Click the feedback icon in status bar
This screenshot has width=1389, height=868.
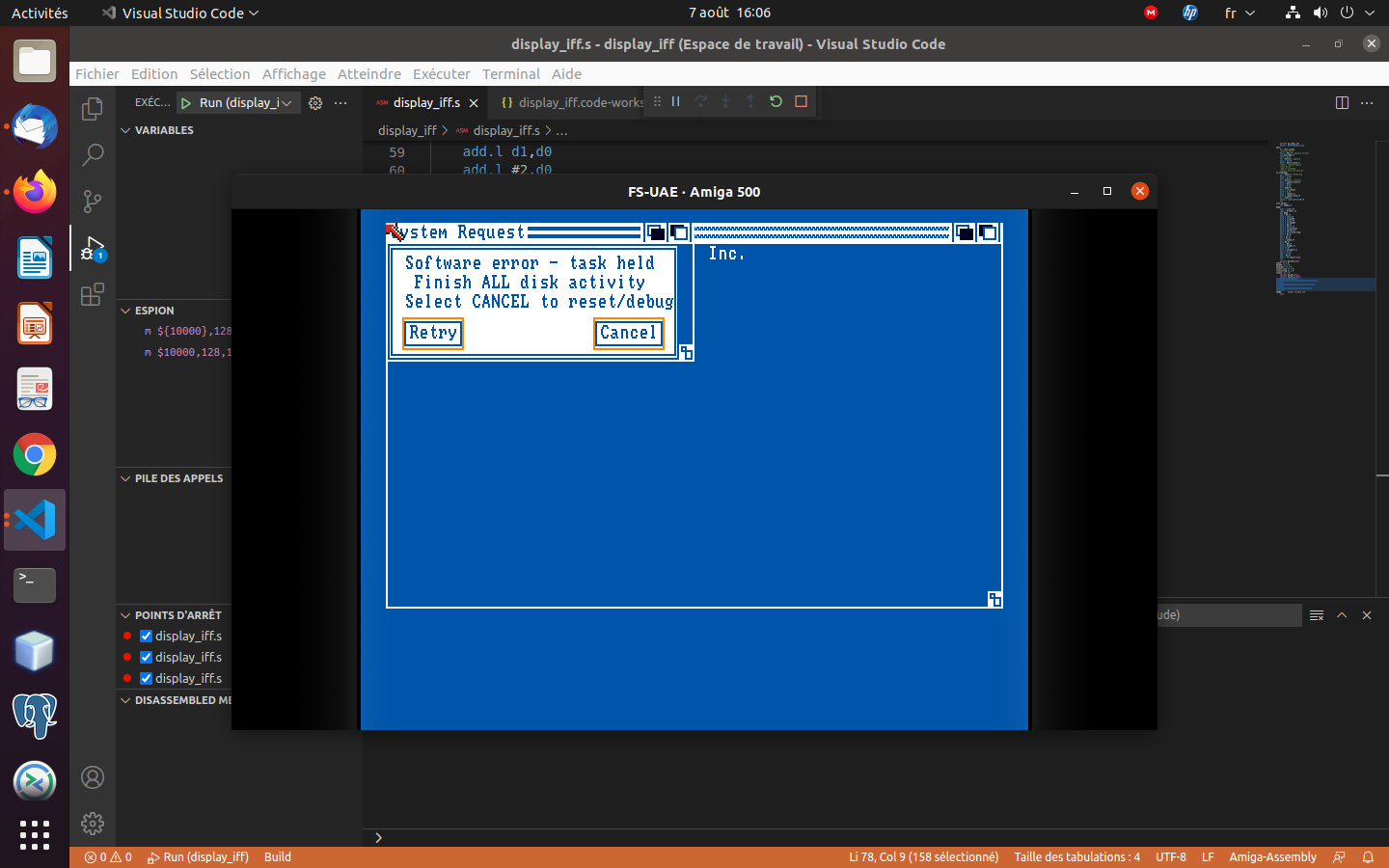pos(1339,856)
